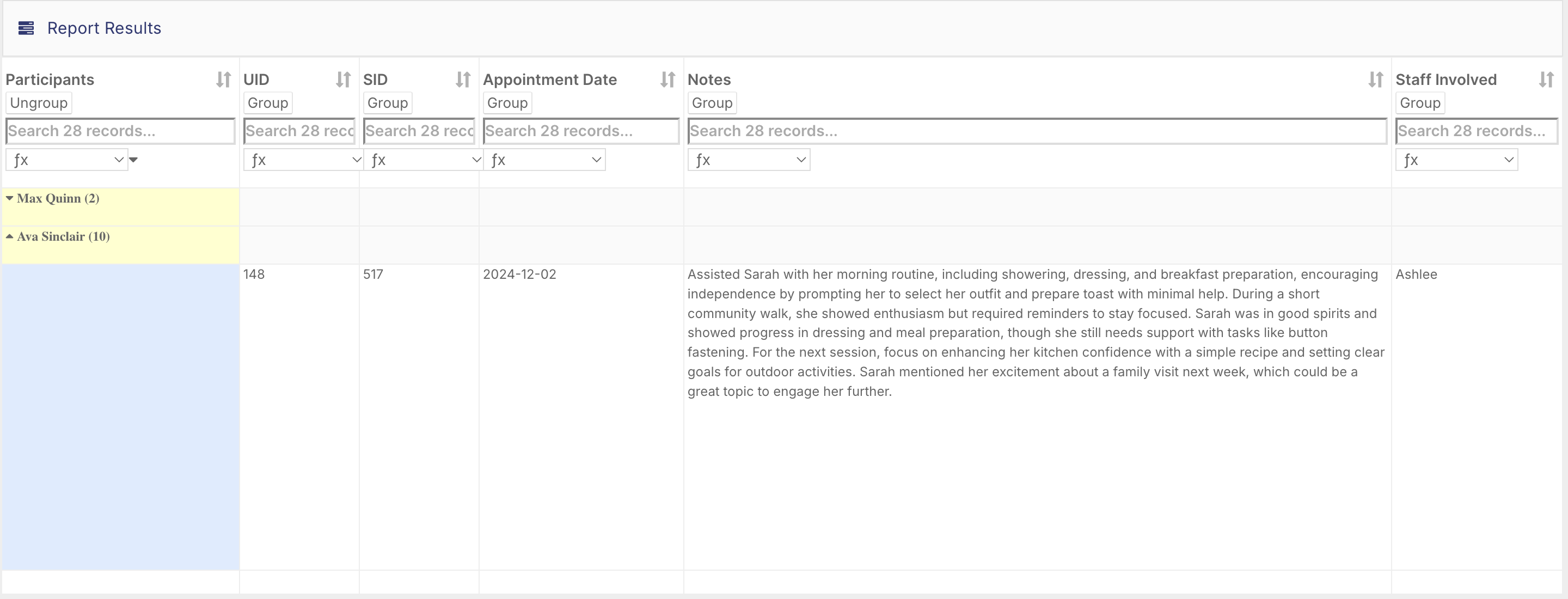Sort by the Notes column

(1376, 80)
